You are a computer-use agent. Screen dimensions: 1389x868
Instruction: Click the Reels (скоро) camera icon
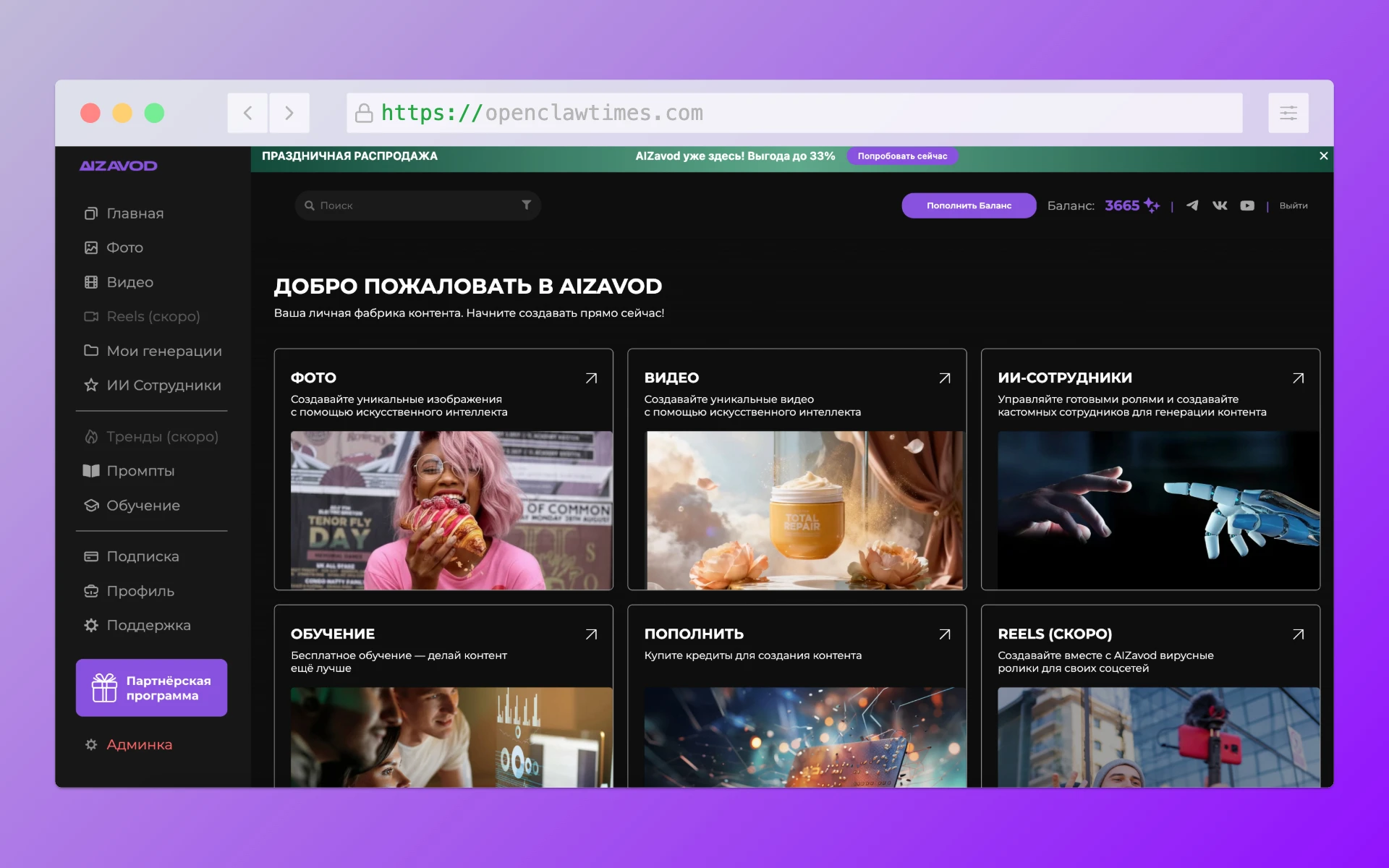click(91, 316)
